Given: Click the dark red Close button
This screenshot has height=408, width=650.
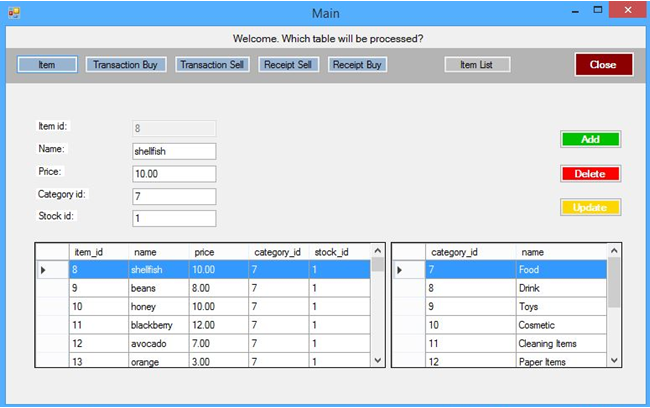Looking at the screenshot, I should [604, 64].
